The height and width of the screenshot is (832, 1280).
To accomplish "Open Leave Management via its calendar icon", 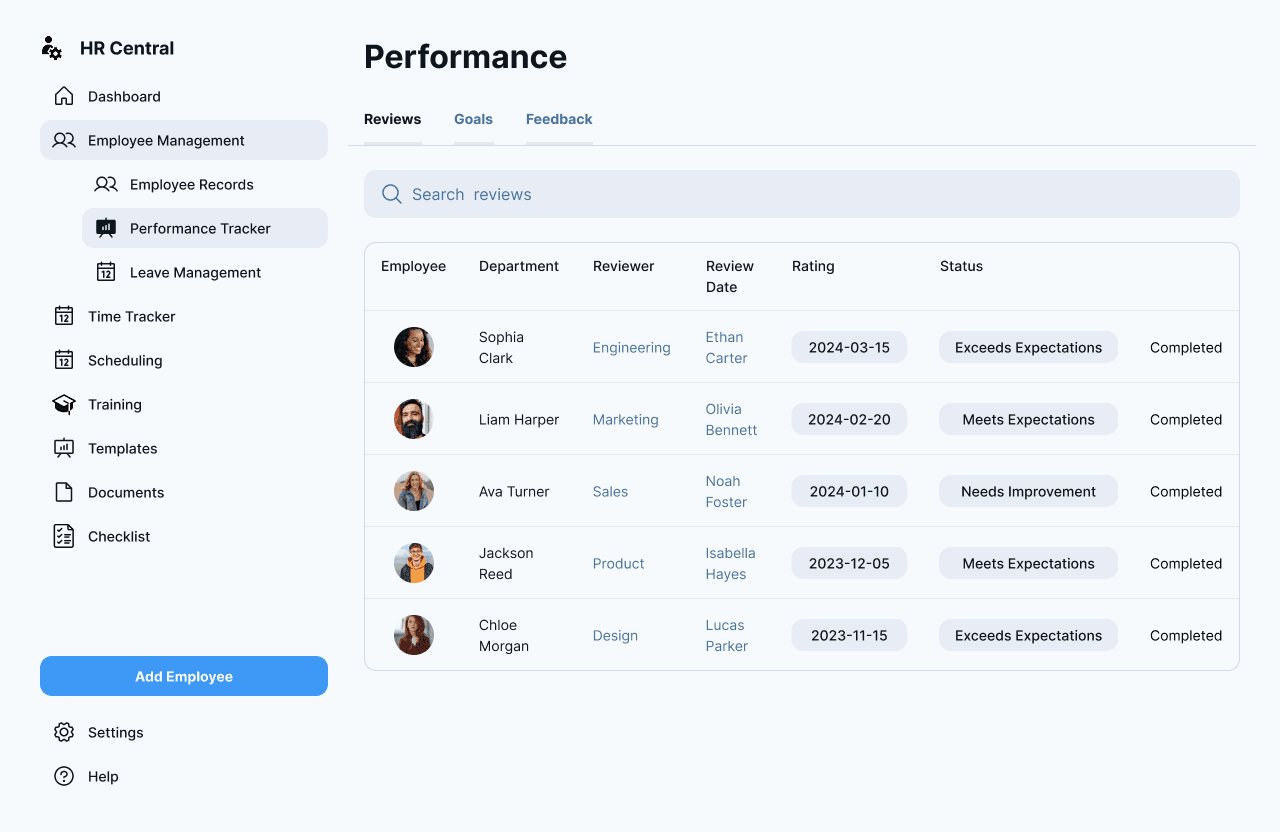I will [105, 272].
